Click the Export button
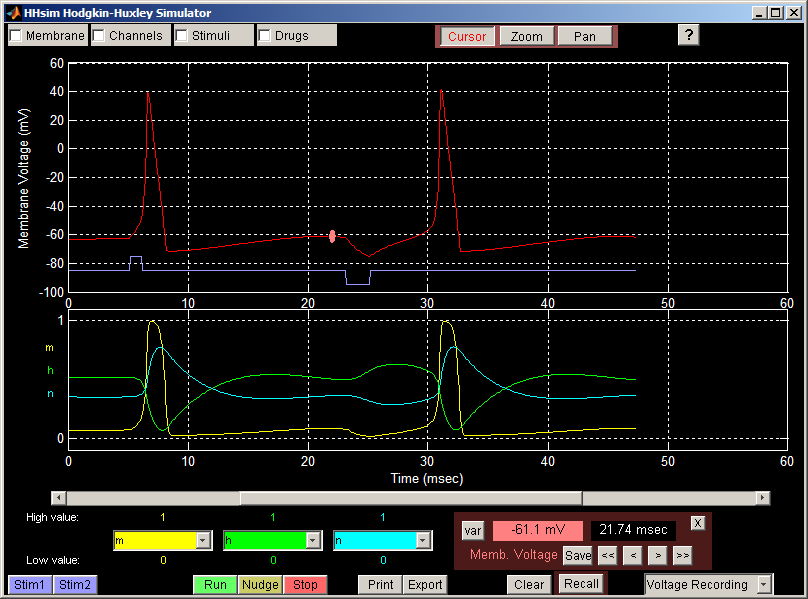 click(x=425, y=585)
